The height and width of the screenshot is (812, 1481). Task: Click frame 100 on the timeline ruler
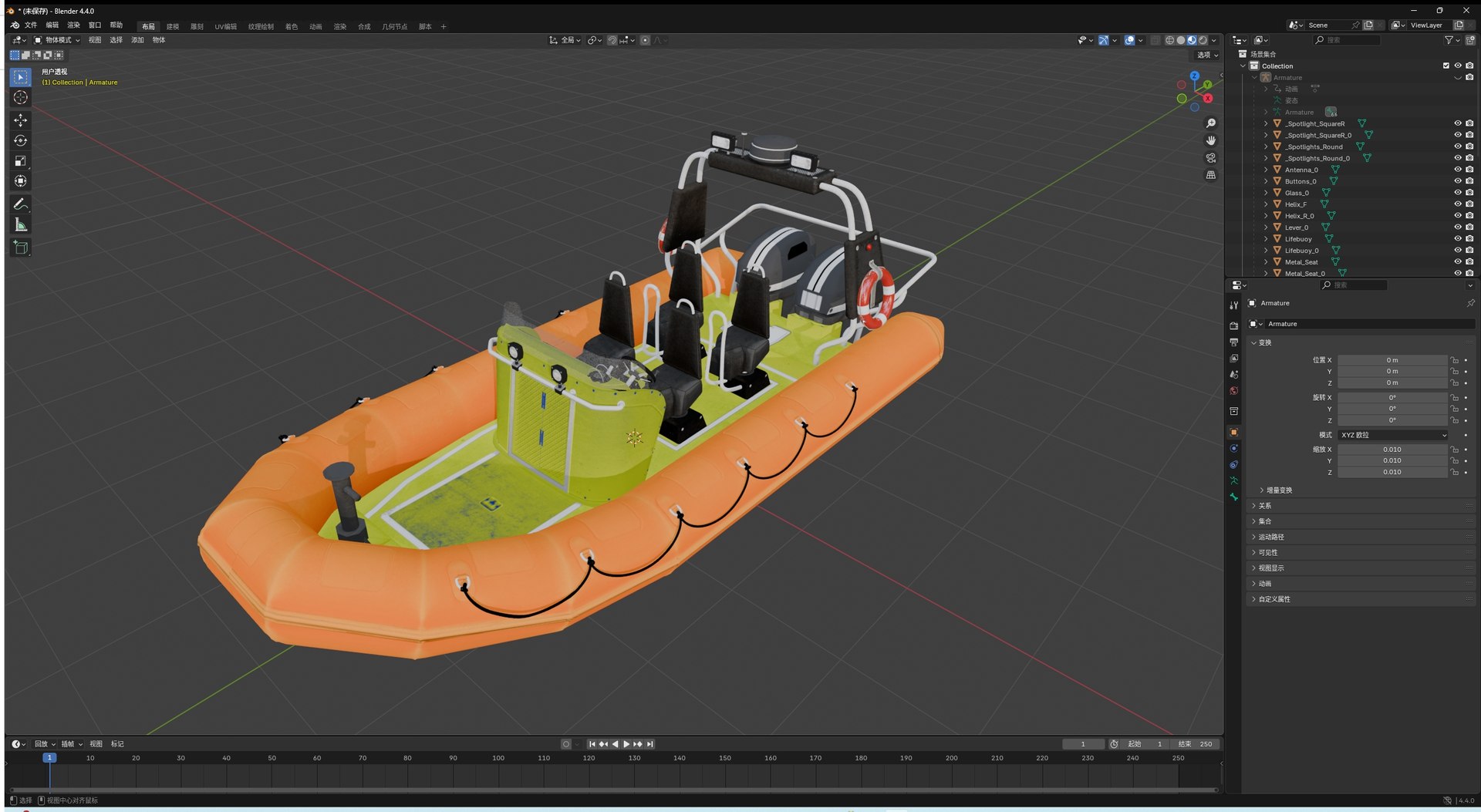pyautogui.click(x=498, y=758)
